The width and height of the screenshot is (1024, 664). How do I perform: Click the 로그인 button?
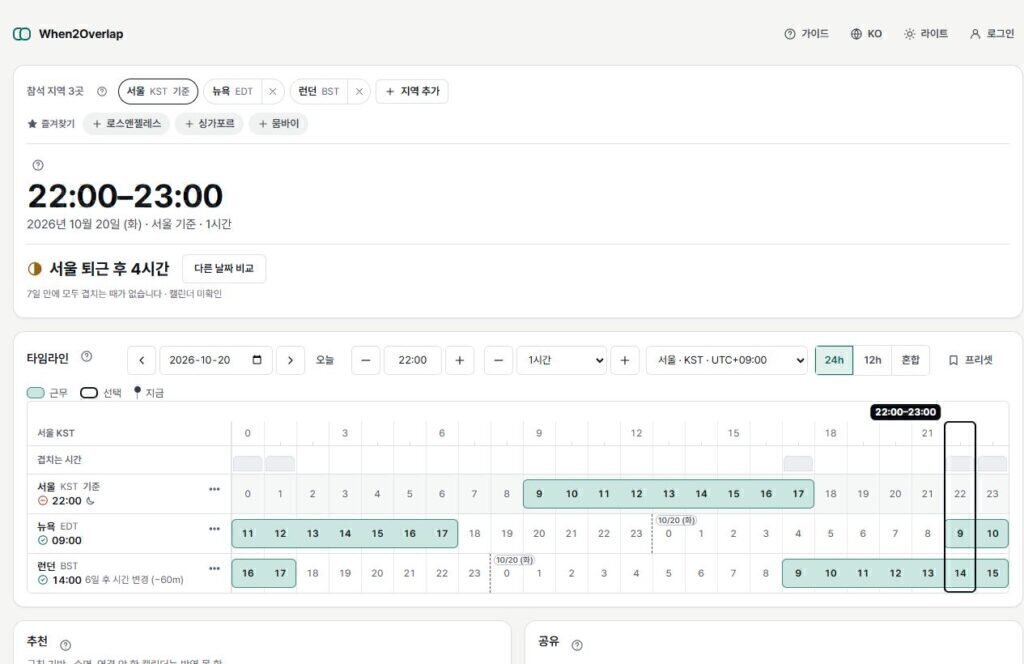[992, 34]
